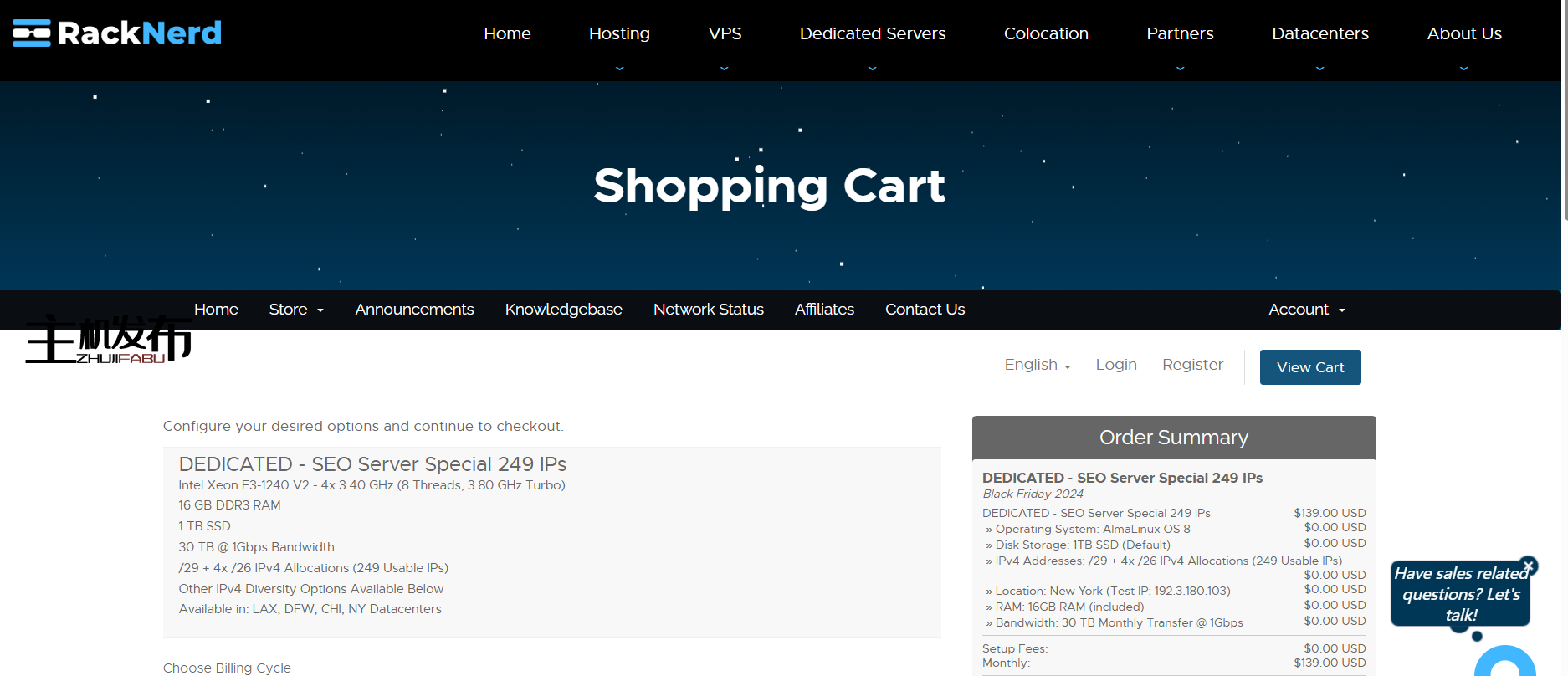Click Operating System: AlmaLinux OS 8 line

[x=1088, y=529]
